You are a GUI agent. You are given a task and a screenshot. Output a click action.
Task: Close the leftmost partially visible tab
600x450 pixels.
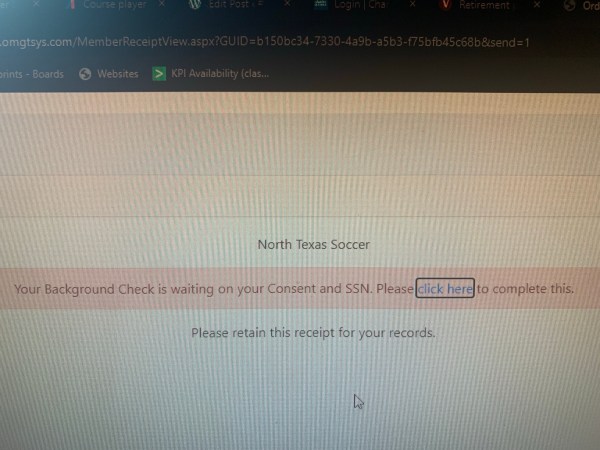point(36,4)
